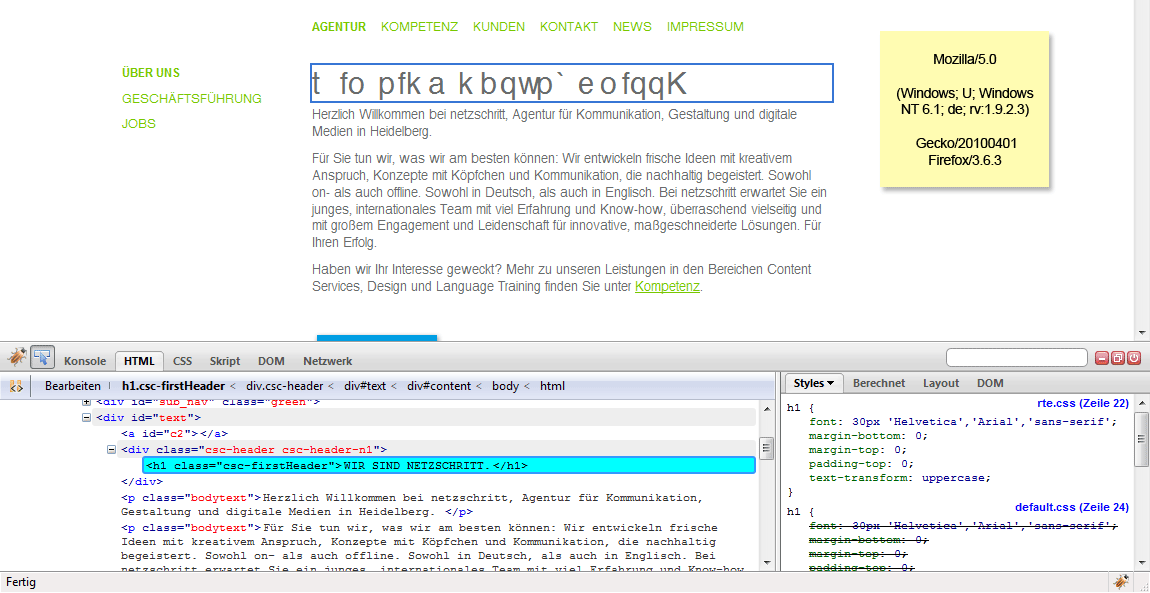Click the break-on-mutate icon left of Bearbeiten
Screen dimensions: 1150x593
coord(16,386)
